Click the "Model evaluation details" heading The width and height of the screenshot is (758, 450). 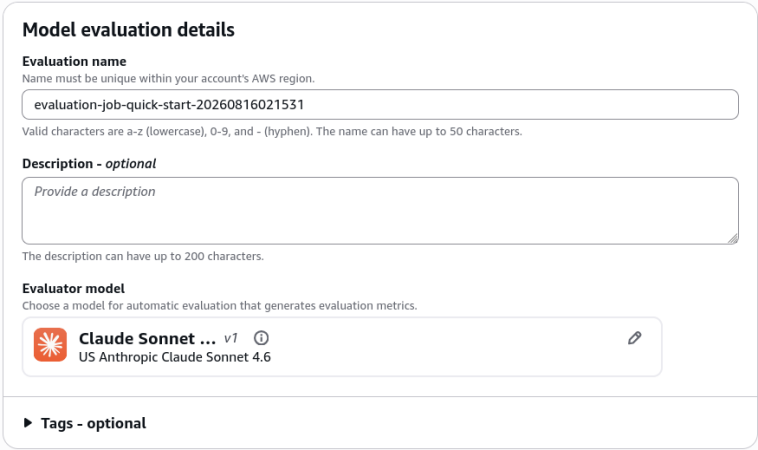click(x=129, y=29)
